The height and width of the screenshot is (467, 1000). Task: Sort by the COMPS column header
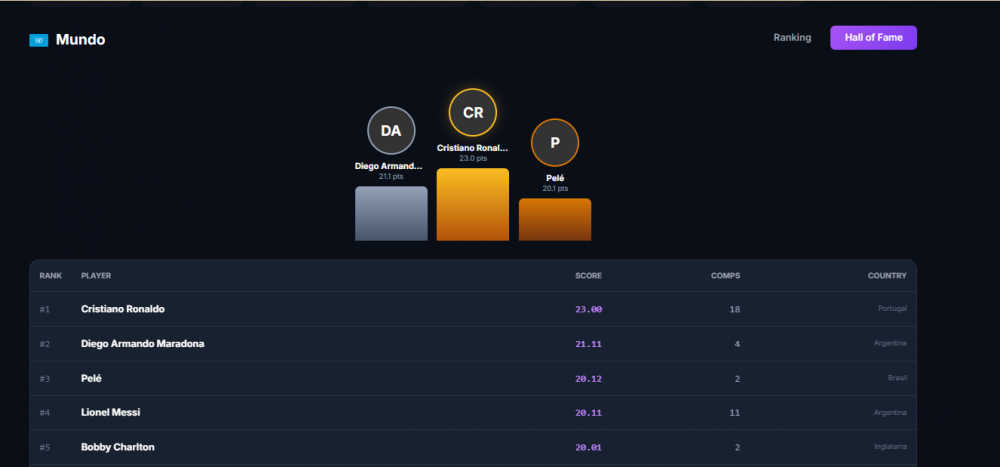click(726, 276)
